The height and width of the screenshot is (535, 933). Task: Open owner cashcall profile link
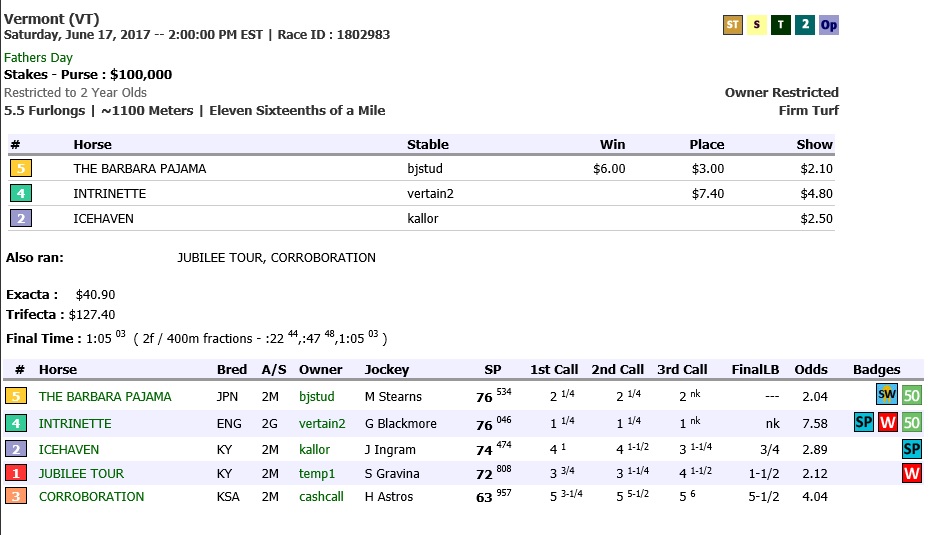point(321,496)
